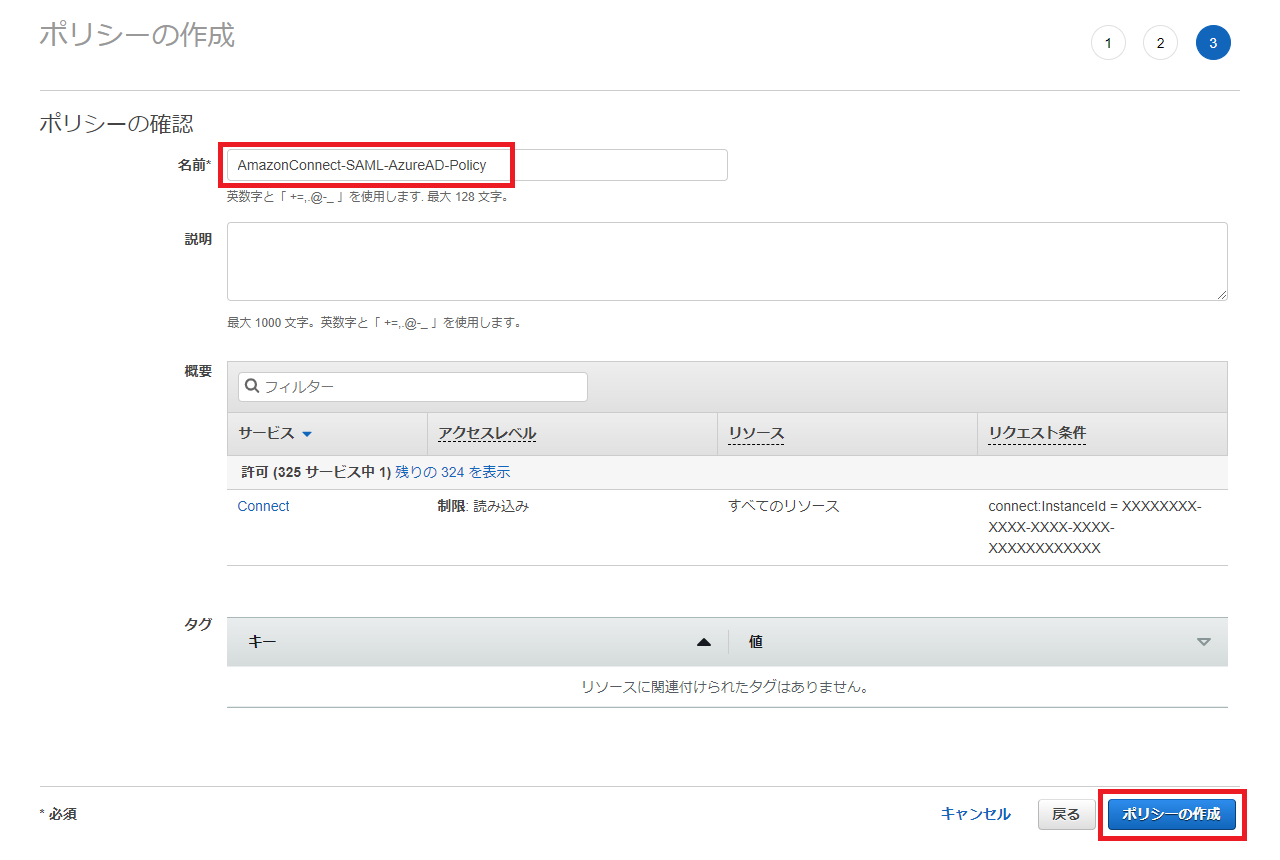Screen dimensions: 1280x860
Task: Click the リソース column header
Action: pos(756,433)
